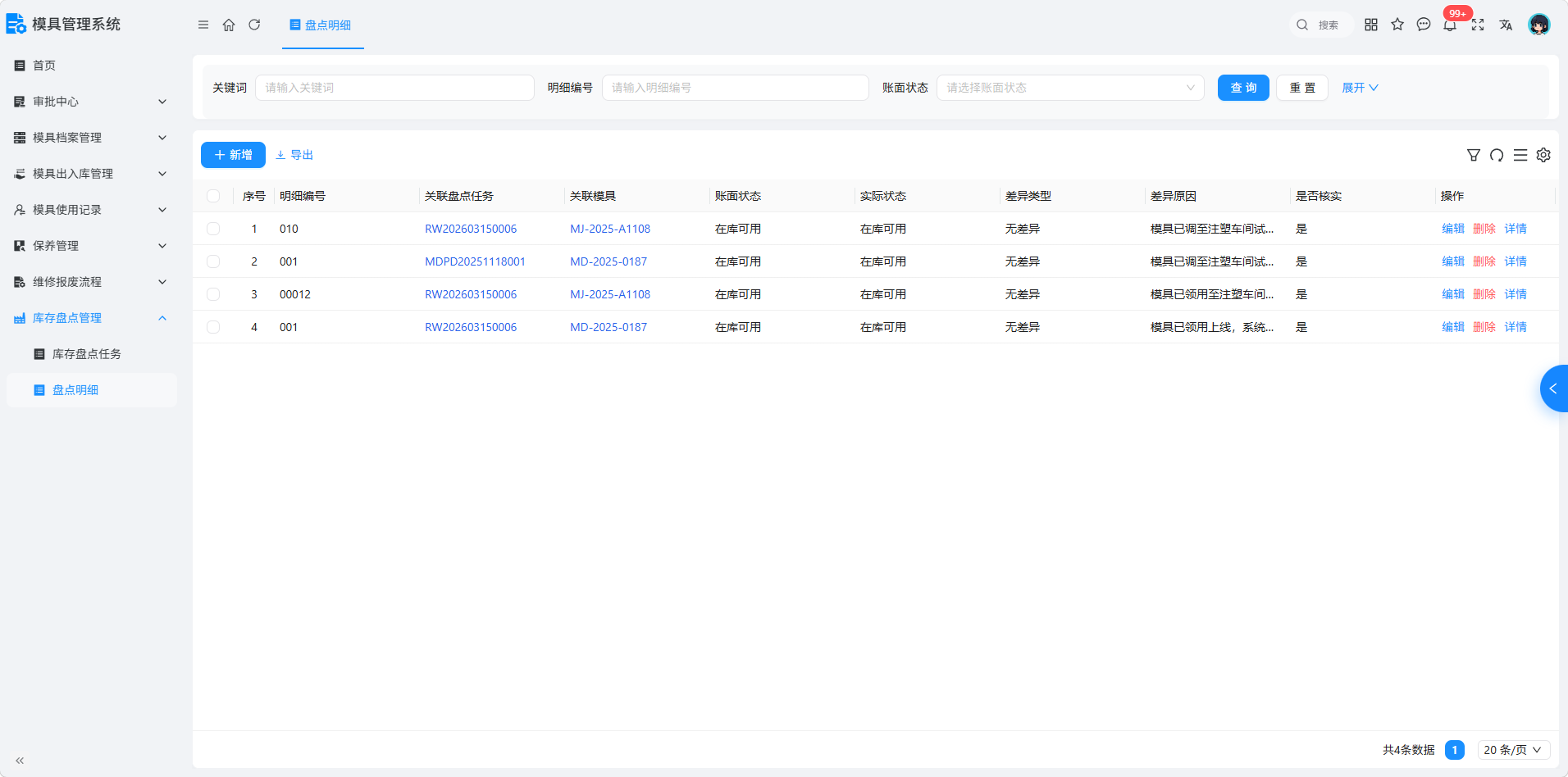Toggle the sidebar menu hamburger icon

tap(203, 25)
